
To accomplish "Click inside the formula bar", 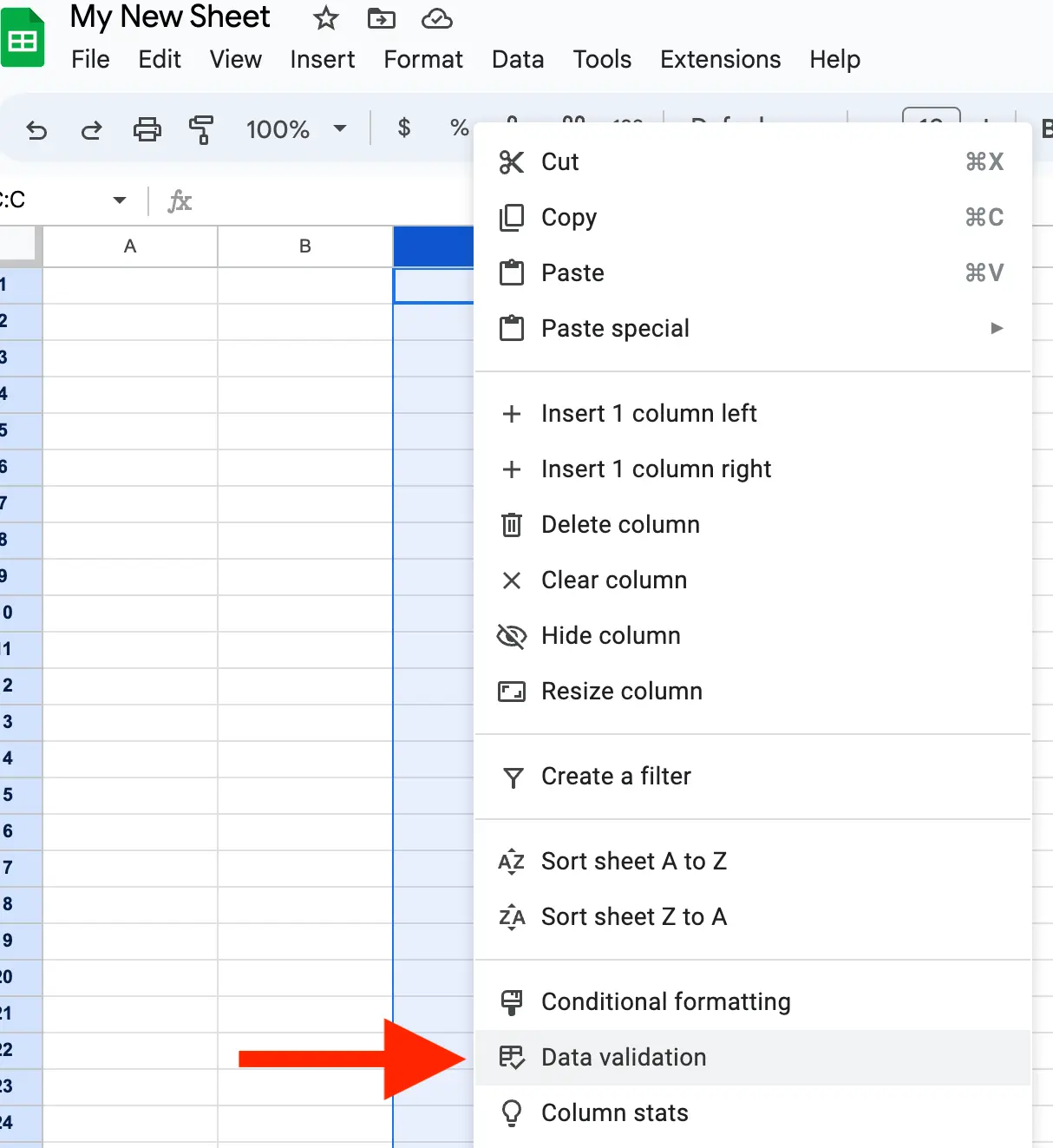I will (x=304, y=200).
